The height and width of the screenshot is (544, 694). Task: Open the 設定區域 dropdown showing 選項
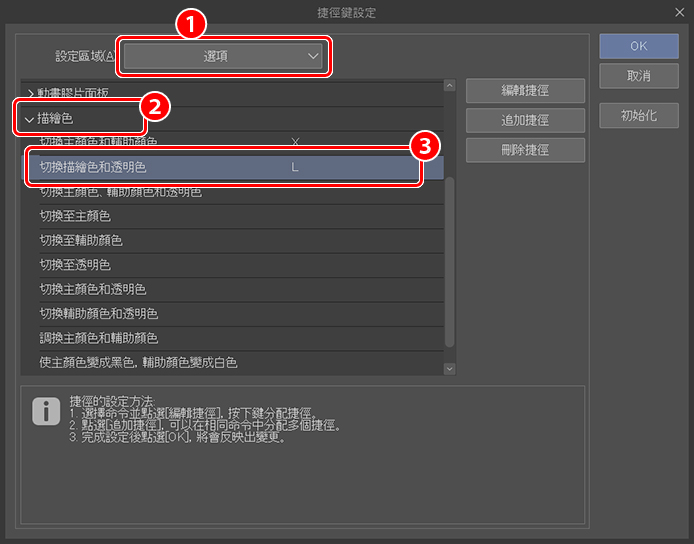(224, 57)
